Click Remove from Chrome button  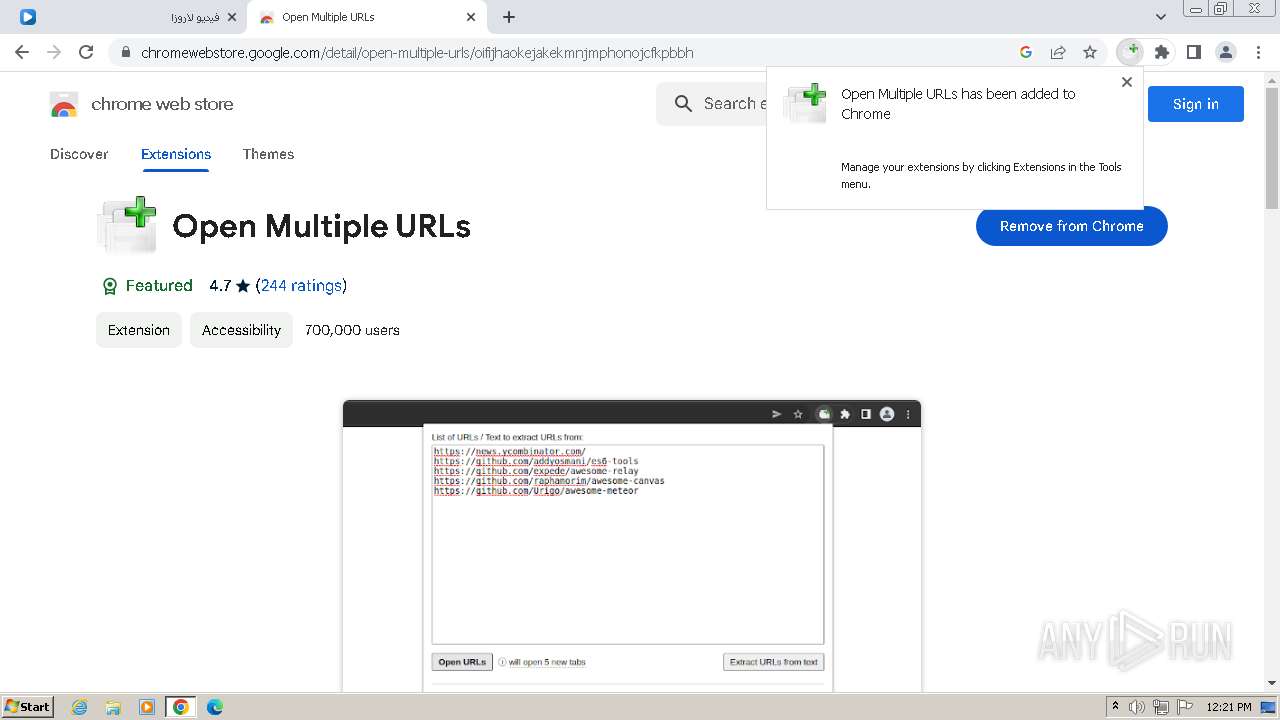[1072, 226]
